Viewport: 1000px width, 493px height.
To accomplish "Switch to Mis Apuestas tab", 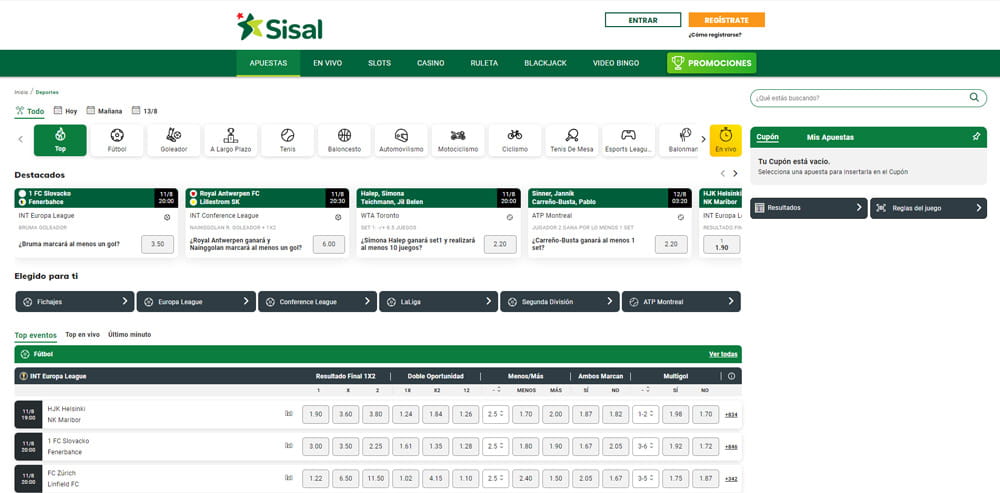I will (x=830, y=137).
